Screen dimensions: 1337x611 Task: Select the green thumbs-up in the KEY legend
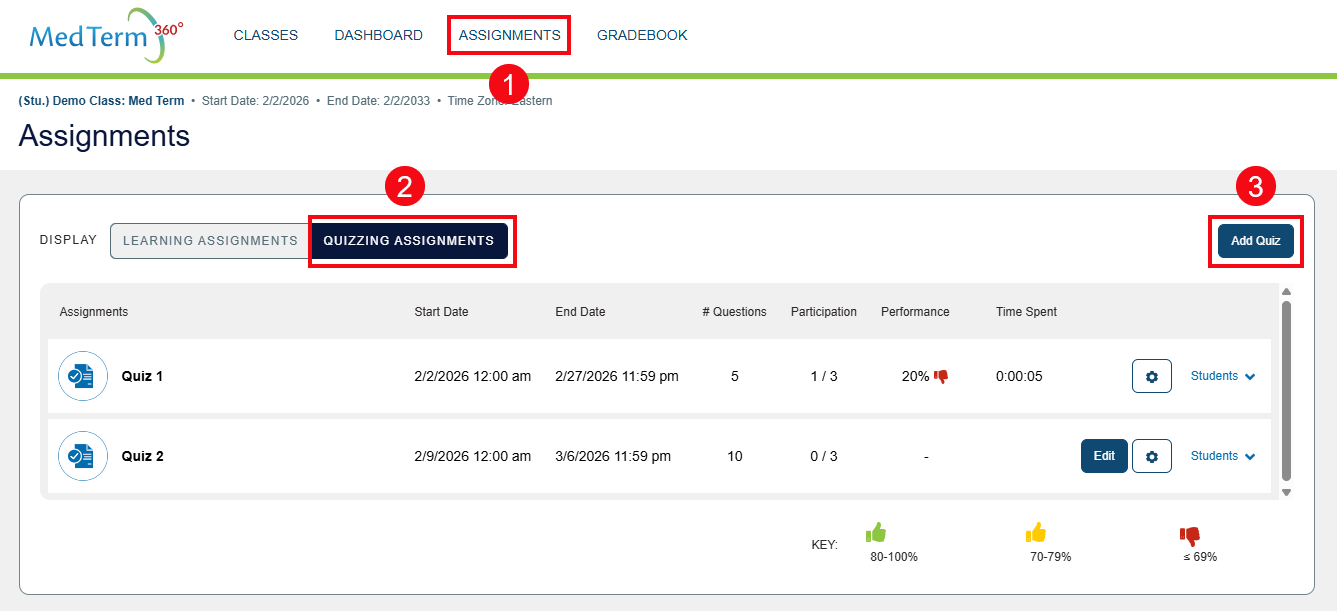pyautogui.click(x=875, y=535)
